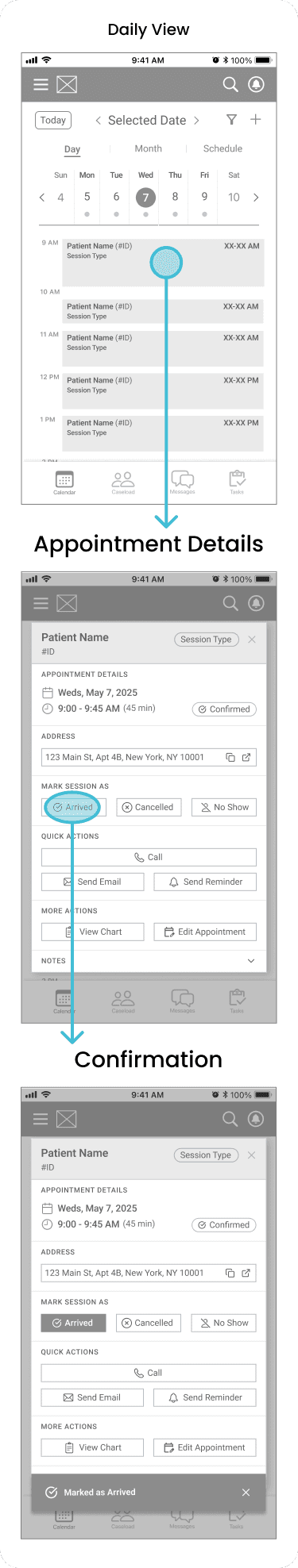Click Call in Confirmation screen
Screen dimensions: 298x1568
click(149, 1373)
